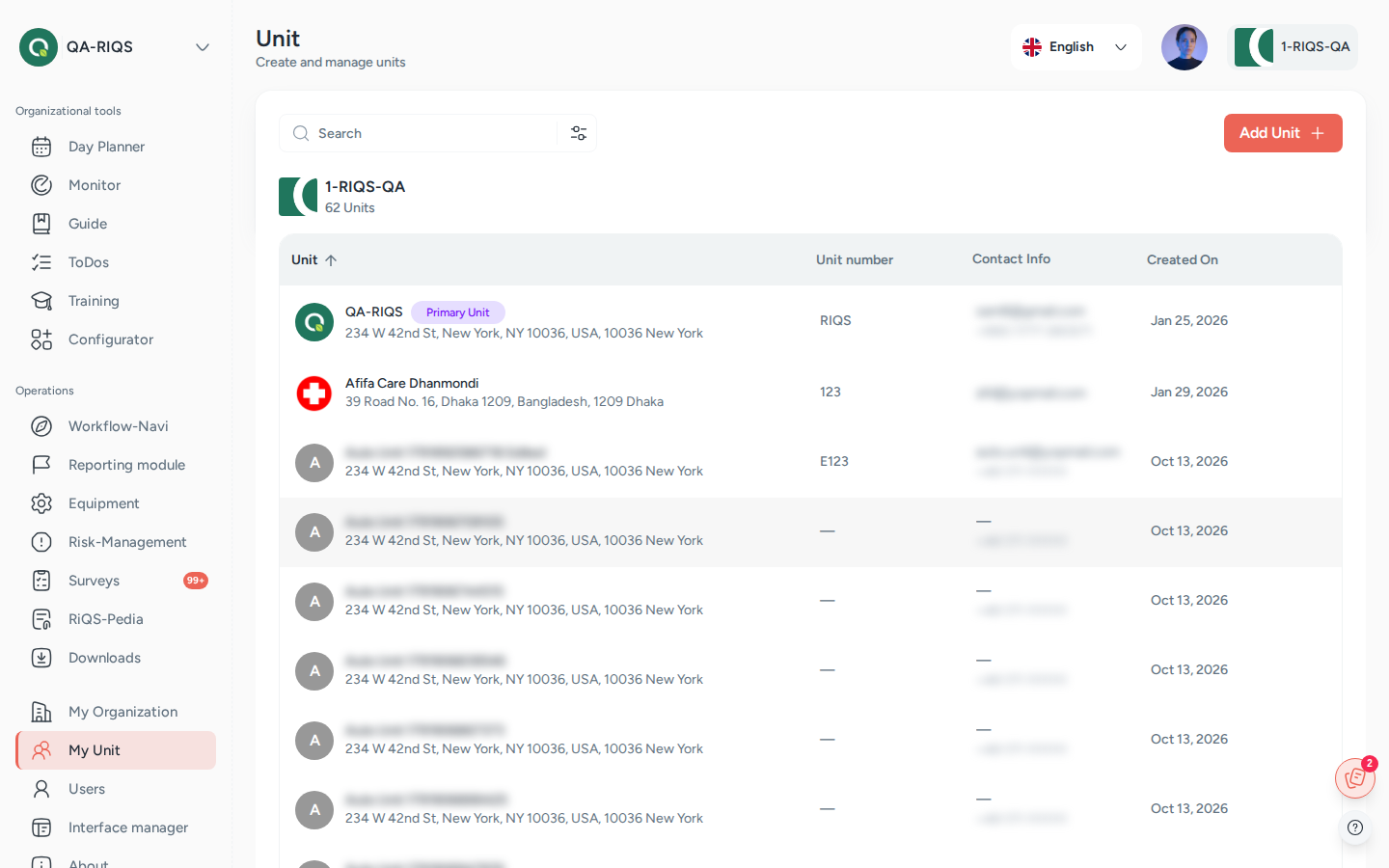Go to the Monitor menu item
This screenshot has width=1389, height=868.
pyautogui.click(x=116, y=185)
